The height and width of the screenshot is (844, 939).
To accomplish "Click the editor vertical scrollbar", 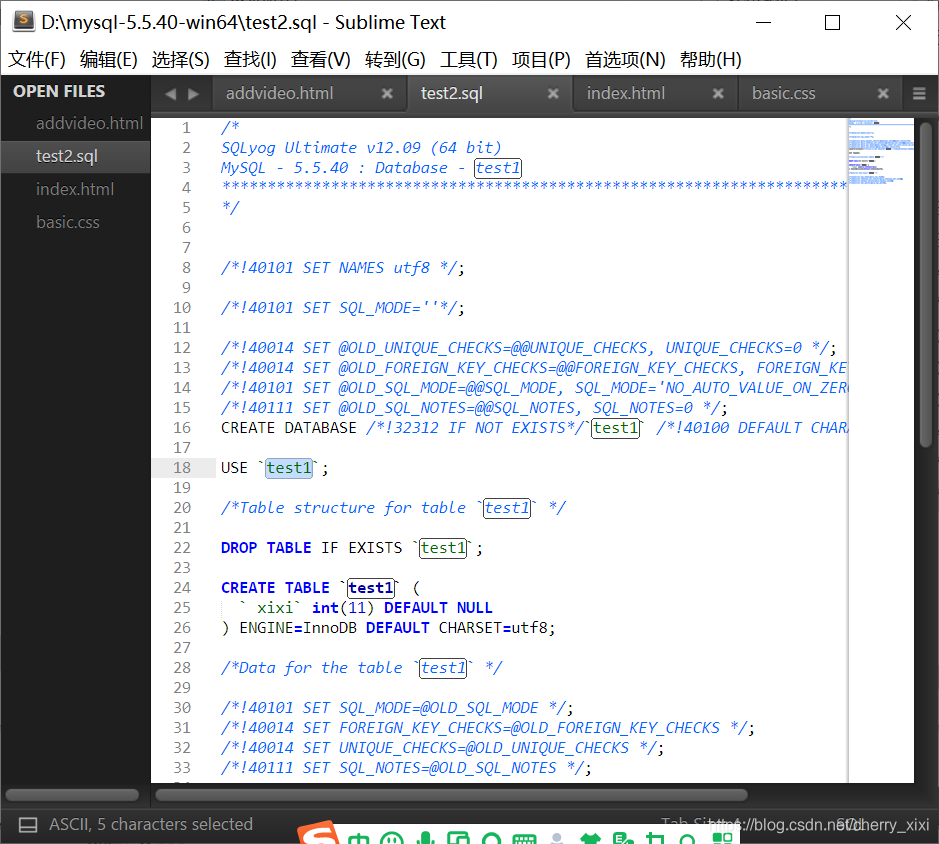I will click(x=926, y=285).
